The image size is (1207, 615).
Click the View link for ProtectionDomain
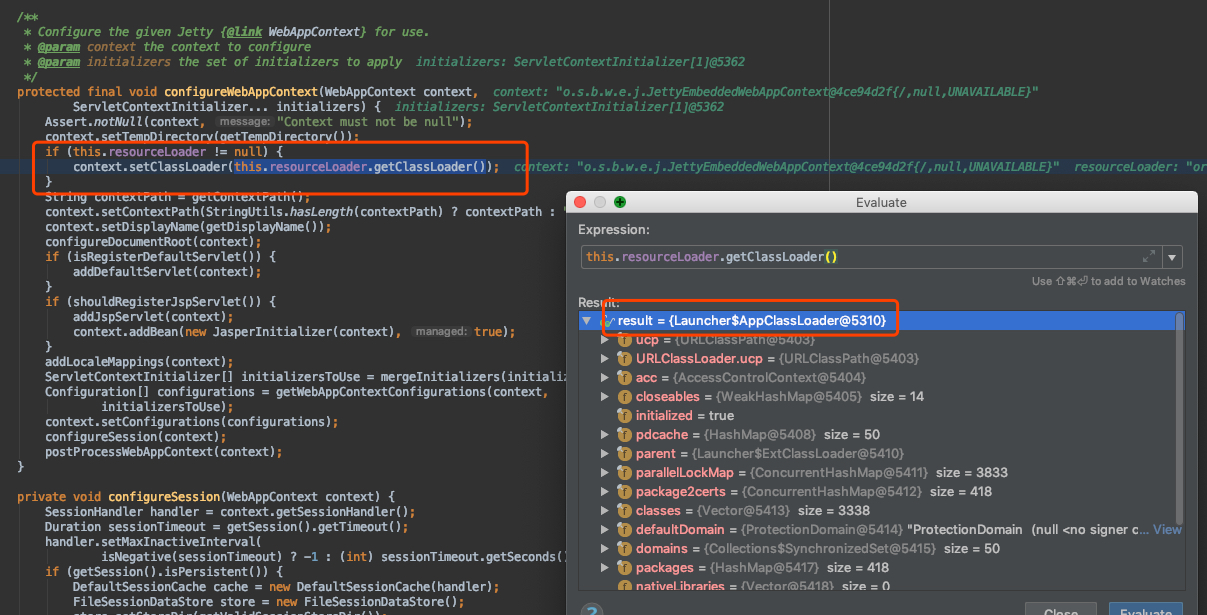[x=1167, y=529]
